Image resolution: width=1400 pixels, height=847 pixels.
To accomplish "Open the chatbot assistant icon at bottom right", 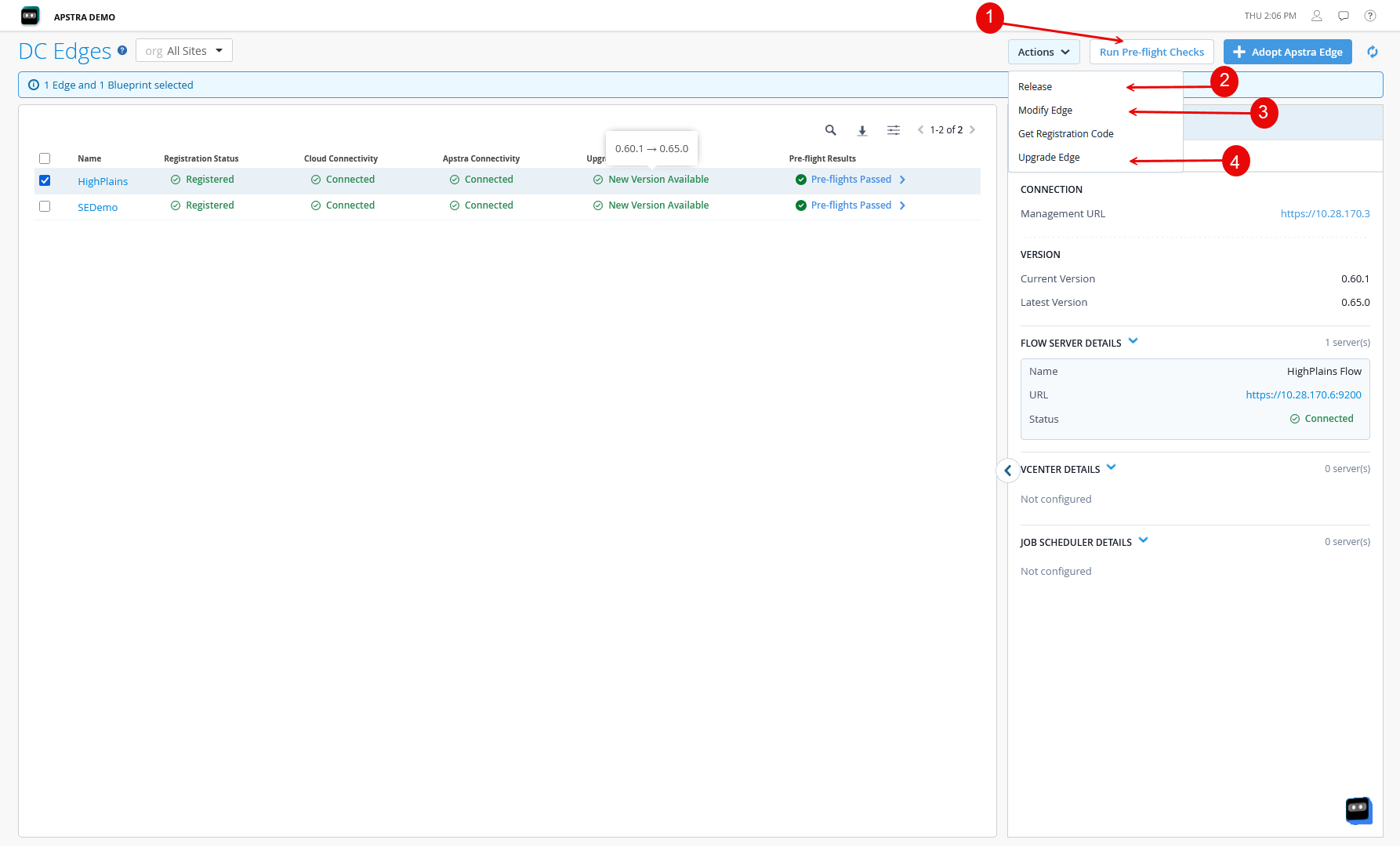I will point(1358,810).
